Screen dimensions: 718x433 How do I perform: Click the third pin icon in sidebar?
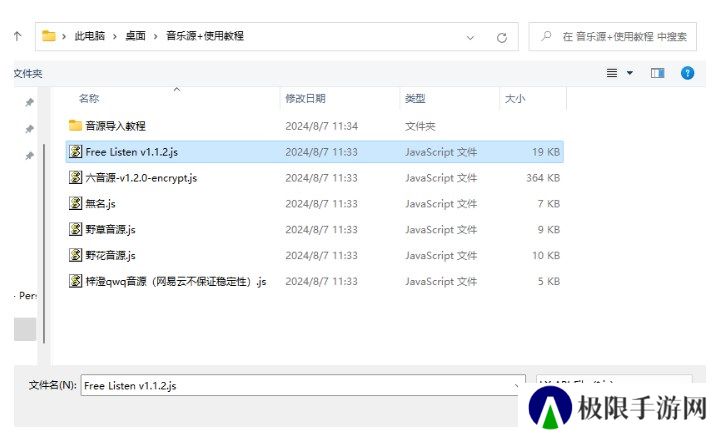(x=29, y=156)
